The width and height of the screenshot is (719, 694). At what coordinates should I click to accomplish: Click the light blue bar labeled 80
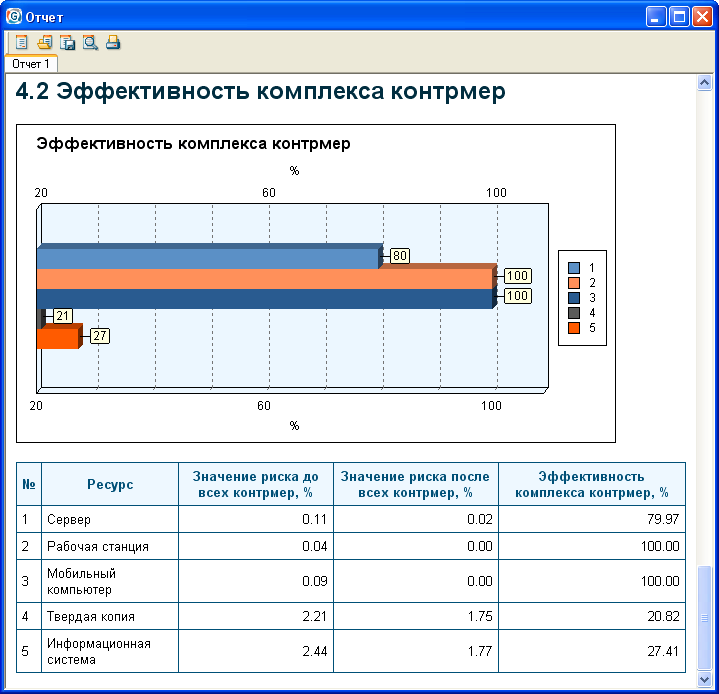click(208, 258)
